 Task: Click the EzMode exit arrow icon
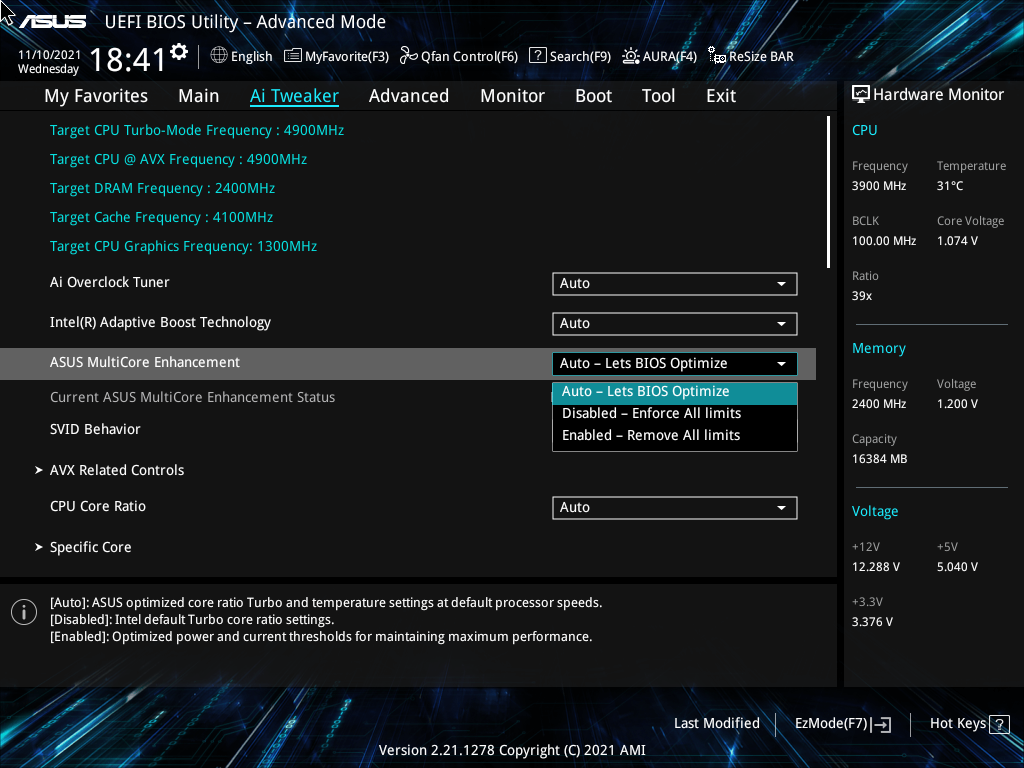(x=881, y=724)
